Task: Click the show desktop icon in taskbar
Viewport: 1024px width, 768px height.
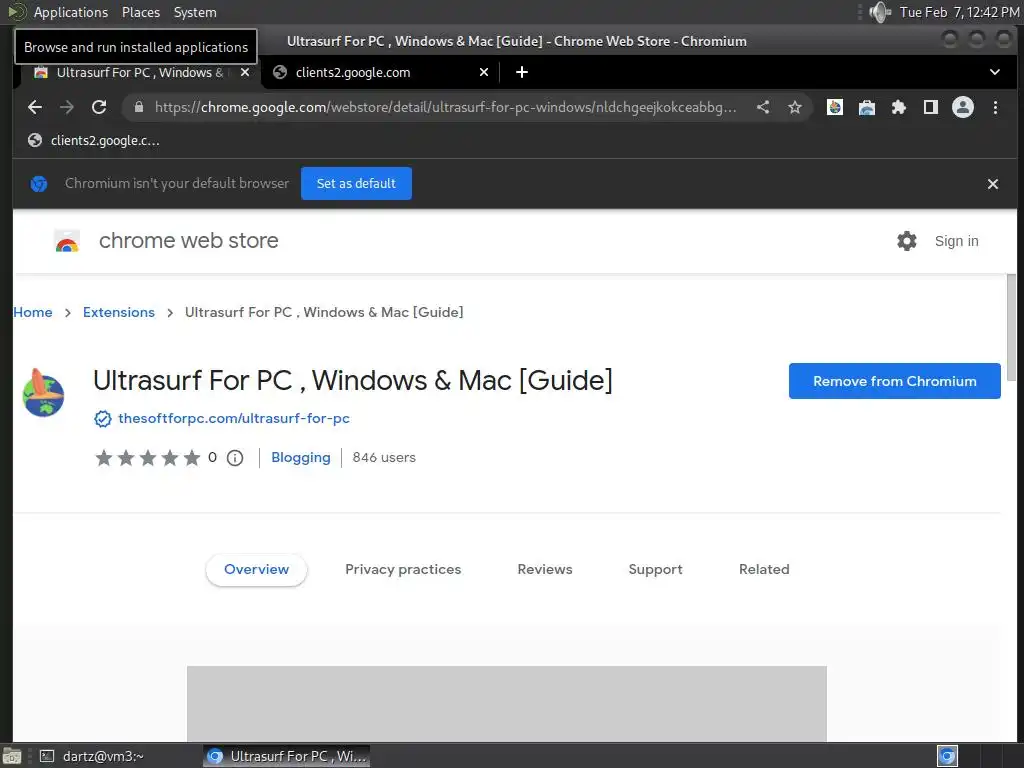Action: tap(12, 756)
